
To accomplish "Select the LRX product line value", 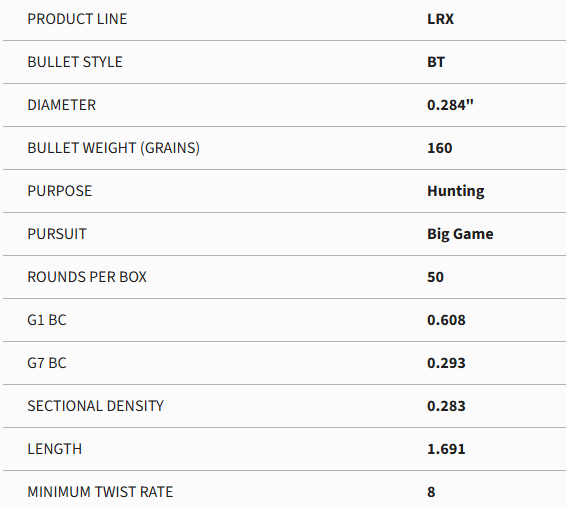I will point(440,19).
